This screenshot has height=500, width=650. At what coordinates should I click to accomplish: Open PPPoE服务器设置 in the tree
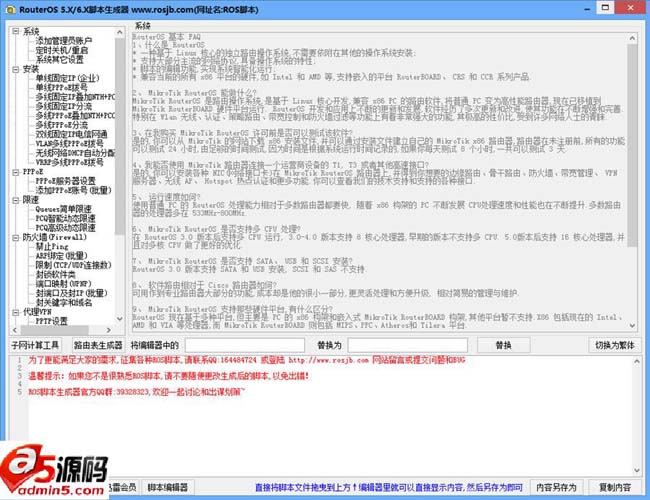tap(65, 181)
